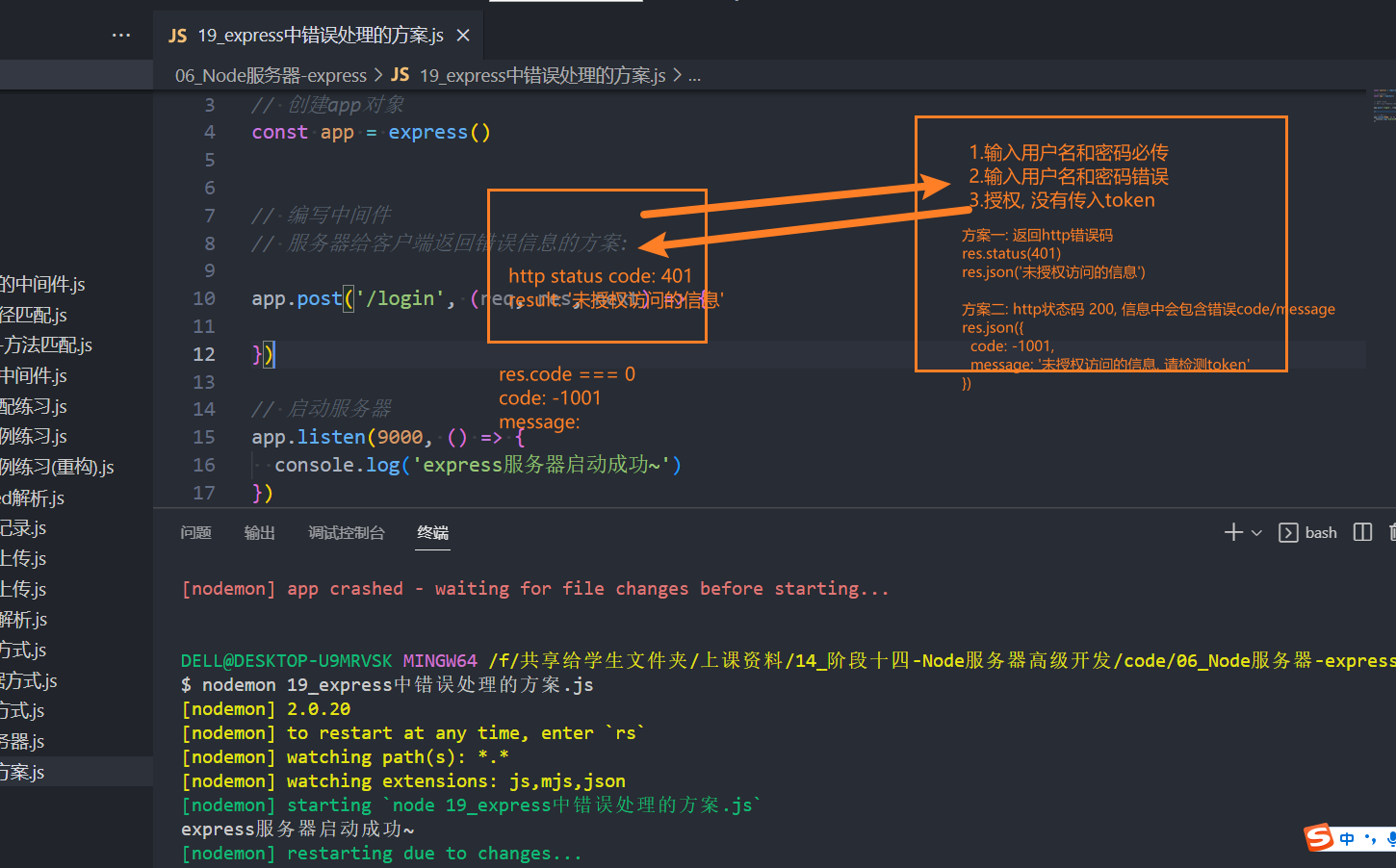Select the bash terminal shell icon
The width and height of the screenshot is (1396, 868).
(1288, 533)
